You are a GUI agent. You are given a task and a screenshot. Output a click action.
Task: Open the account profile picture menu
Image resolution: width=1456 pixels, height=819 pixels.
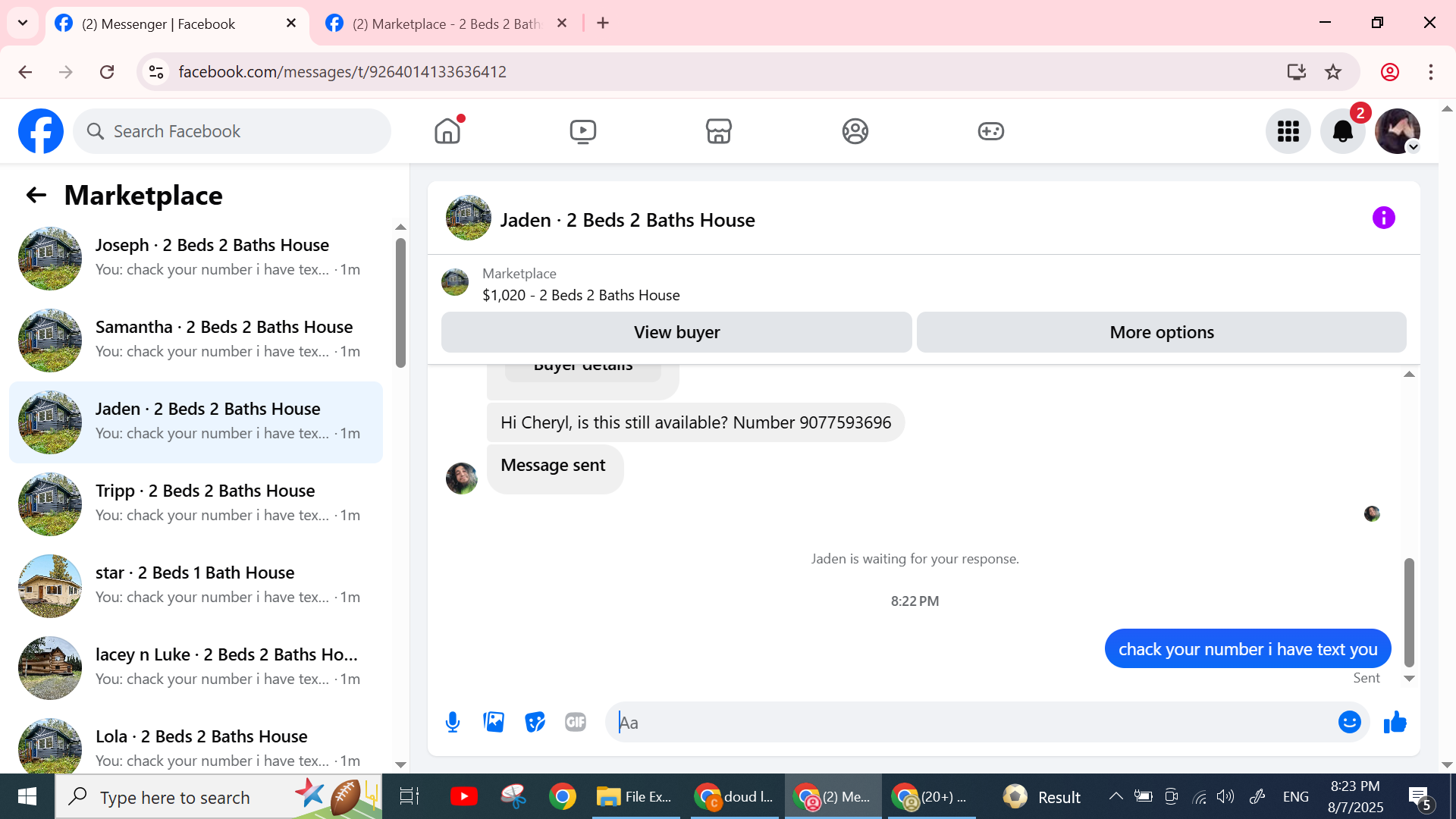1398,131
